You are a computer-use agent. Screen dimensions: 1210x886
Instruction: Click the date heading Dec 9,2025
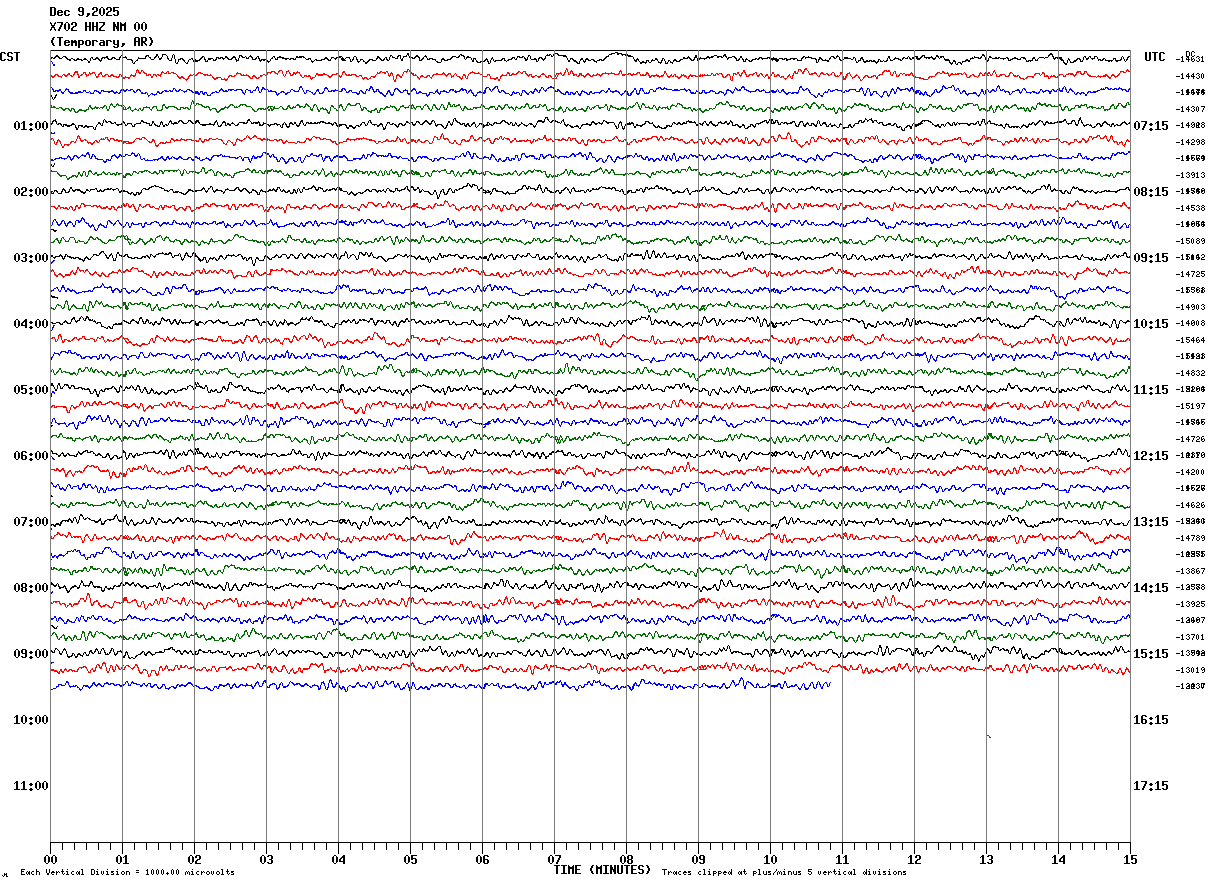85,12
